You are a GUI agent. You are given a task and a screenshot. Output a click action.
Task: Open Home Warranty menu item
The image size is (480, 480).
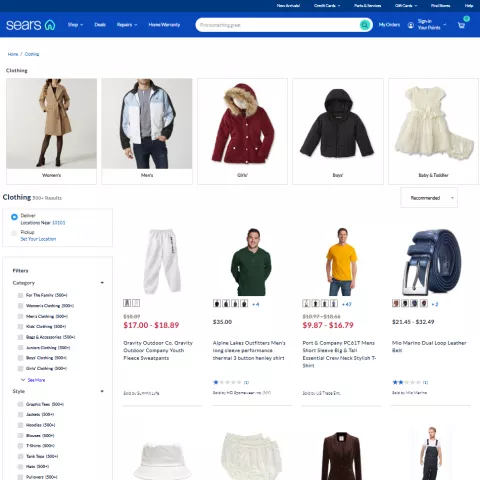(164, 25)
